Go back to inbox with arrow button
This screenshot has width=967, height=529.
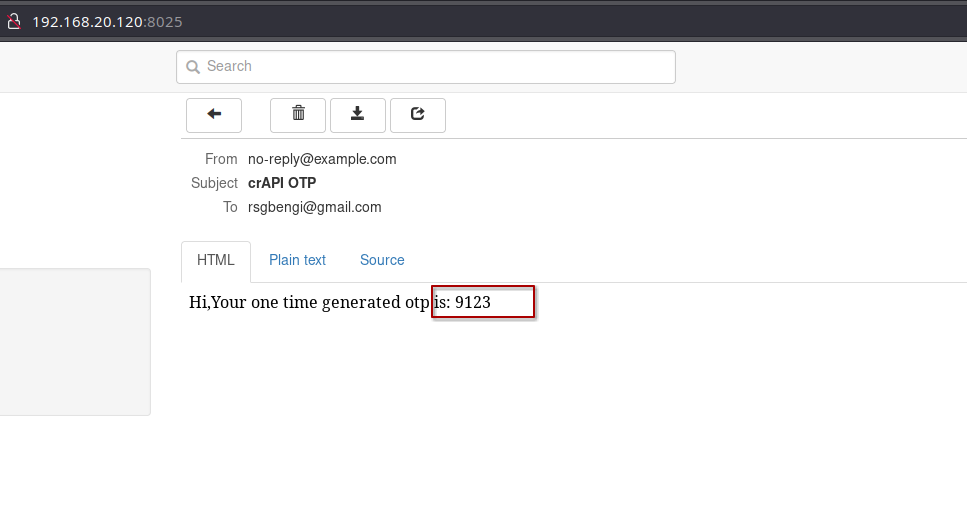213,115
